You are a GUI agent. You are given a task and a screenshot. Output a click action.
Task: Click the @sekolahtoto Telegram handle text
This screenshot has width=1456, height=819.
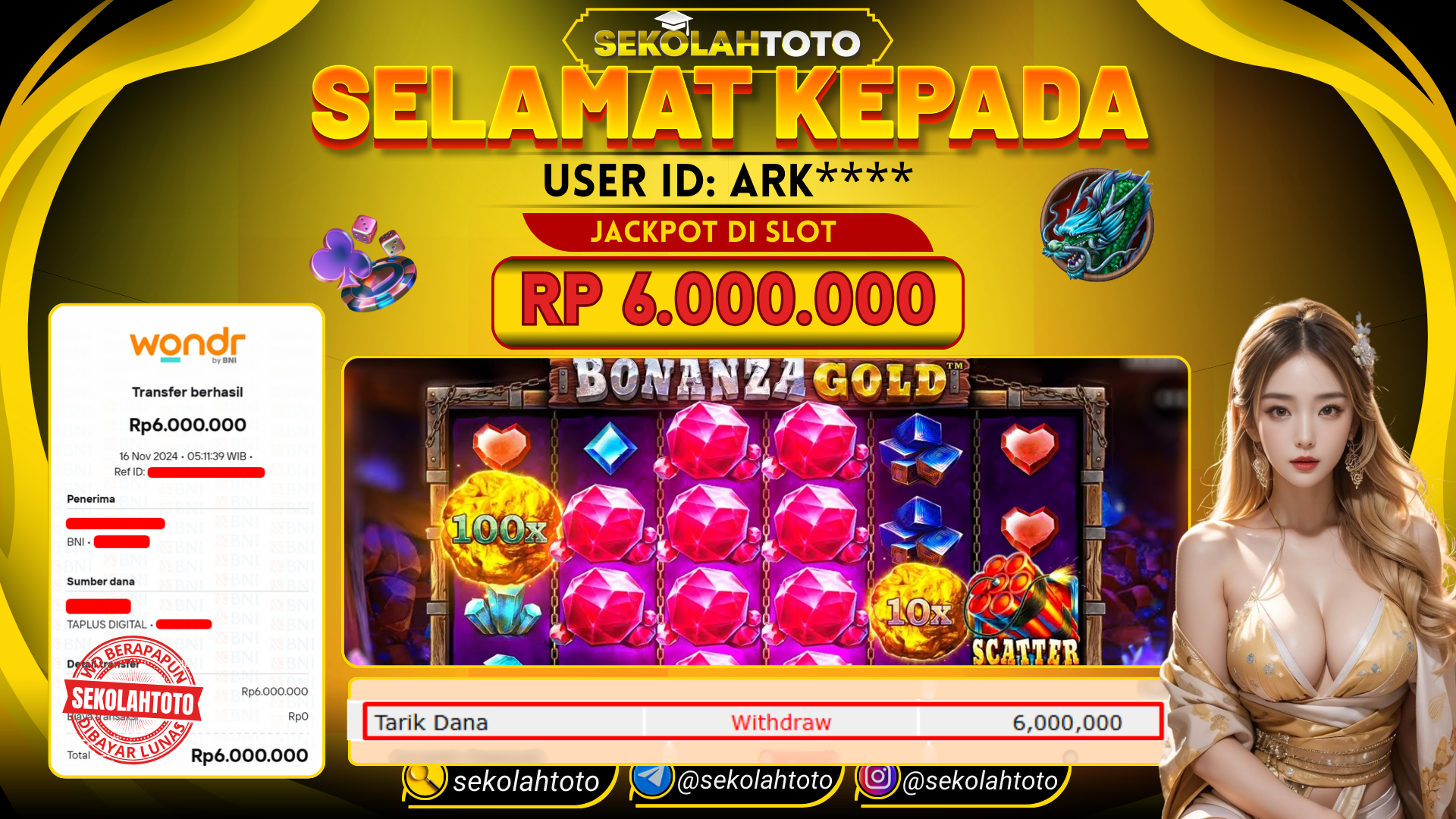click(755, 780)
